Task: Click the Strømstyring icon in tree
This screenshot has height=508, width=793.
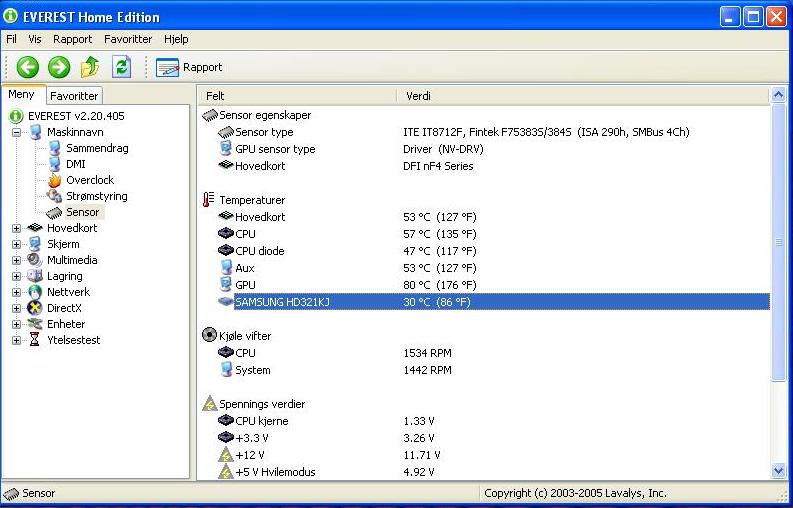Action: (x=54, y=196)
